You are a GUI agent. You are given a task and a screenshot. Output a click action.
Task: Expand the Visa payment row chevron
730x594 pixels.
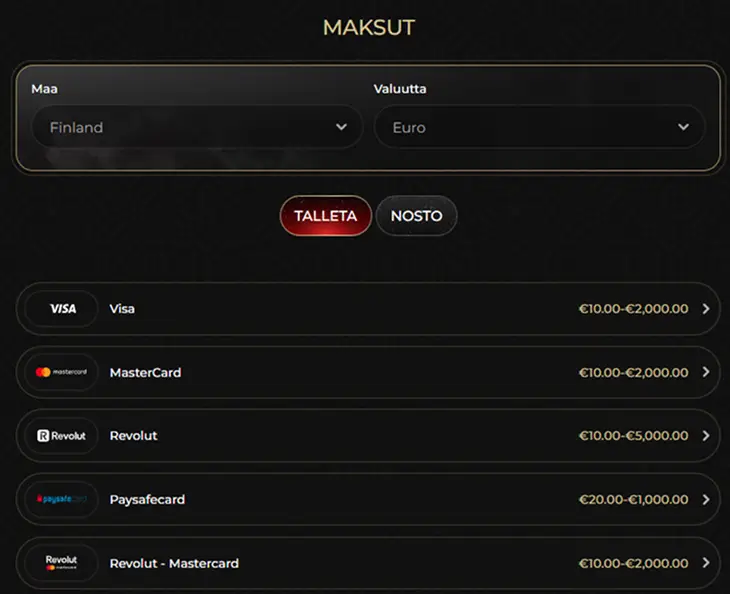click(706, 309)
